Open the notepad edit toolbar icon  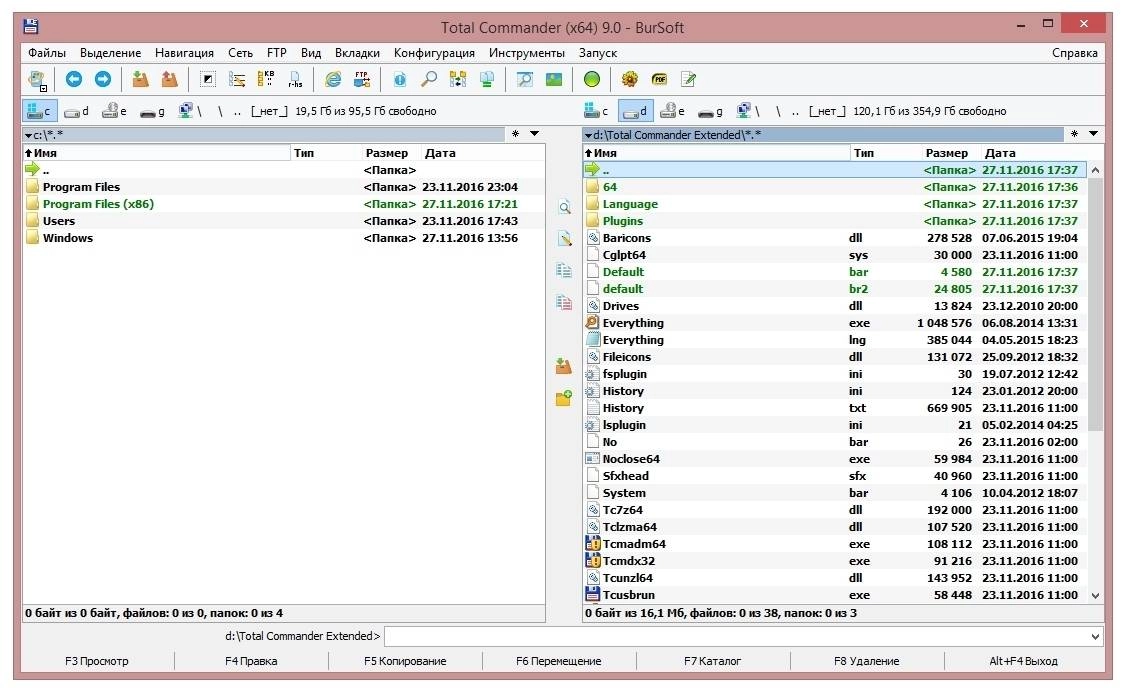[688, 79]
